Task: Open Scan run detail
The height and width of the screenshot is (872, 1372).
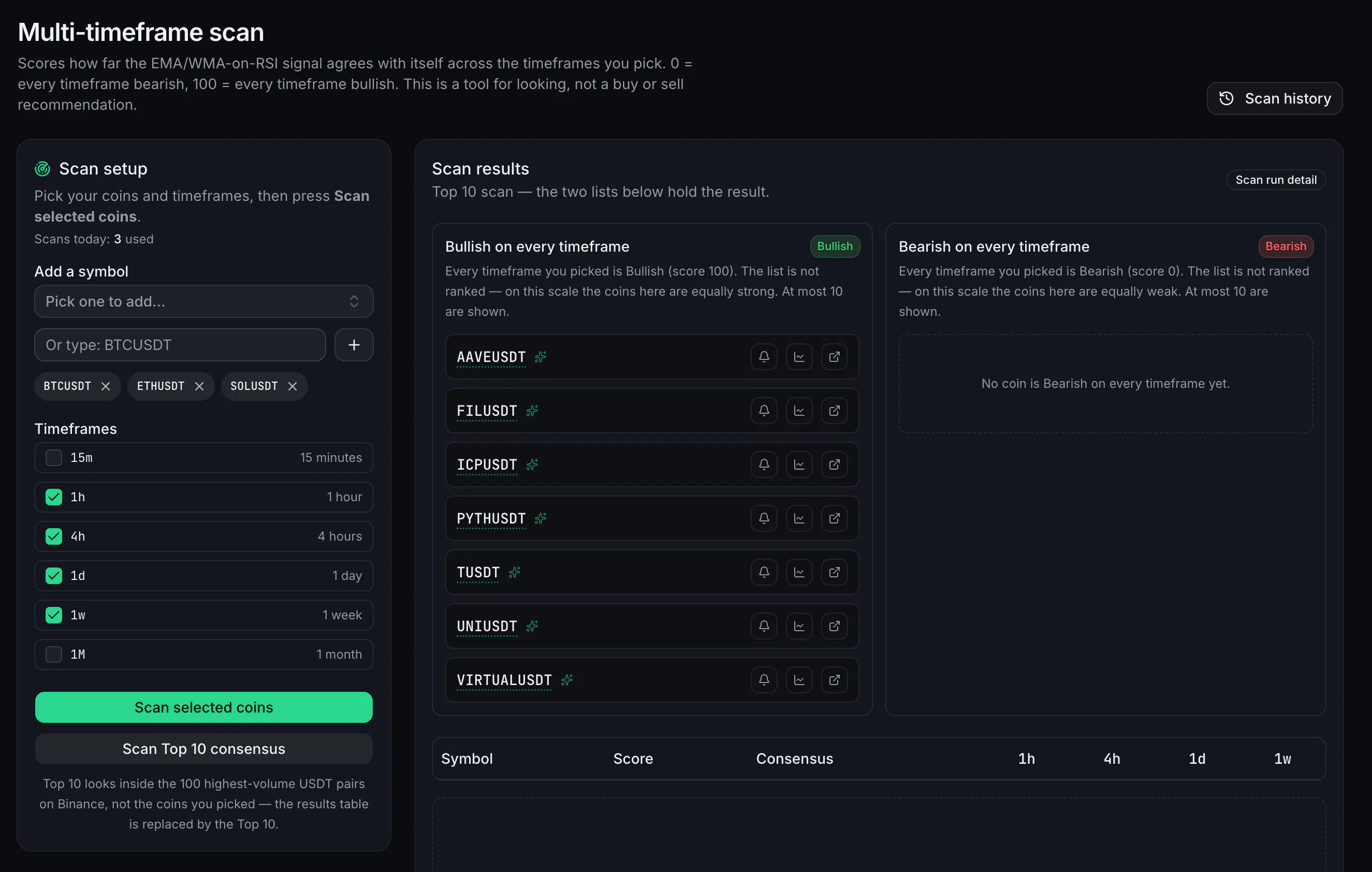Action: click(x=1276, y=180)
